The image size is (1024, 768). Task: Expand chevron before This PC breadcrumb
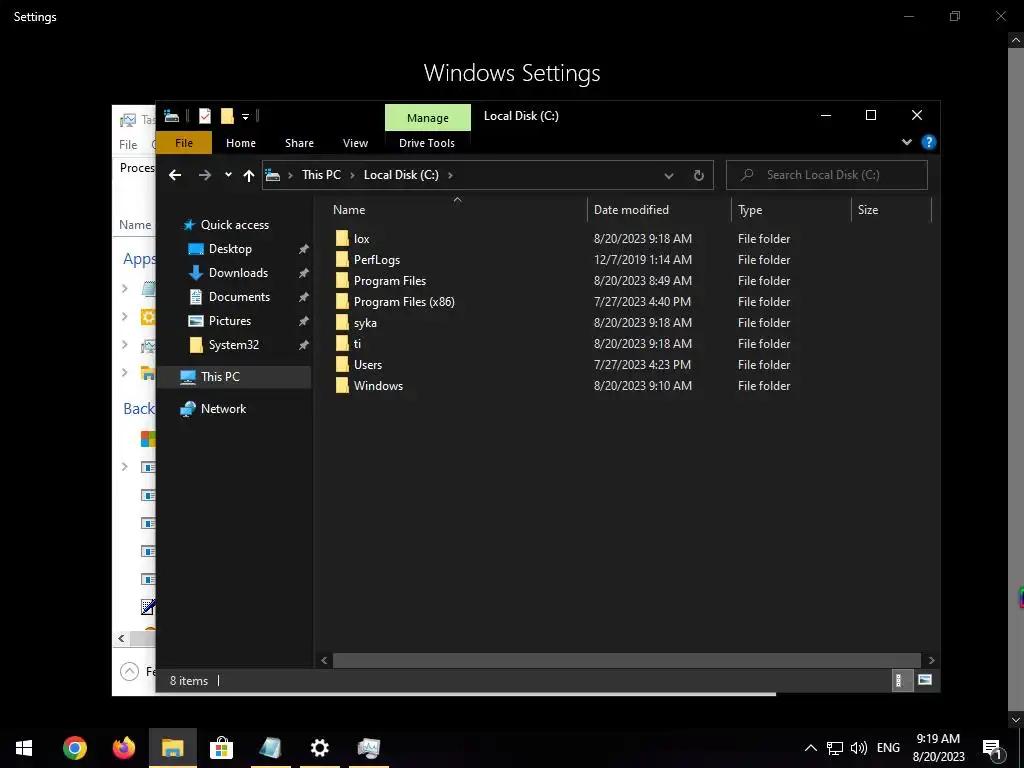pos(291,175)
